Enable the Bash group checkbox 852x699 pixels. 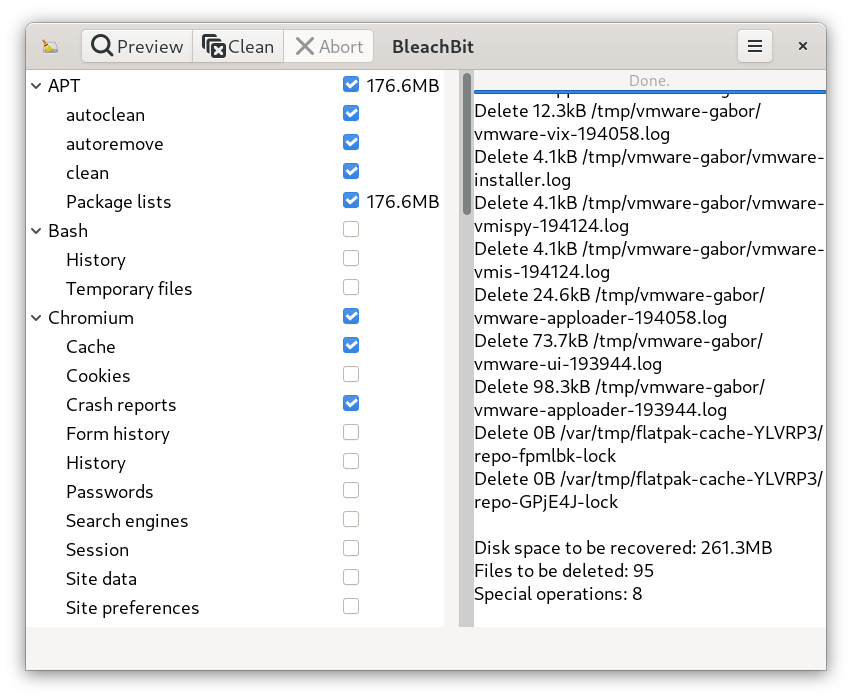click(351, 229)
